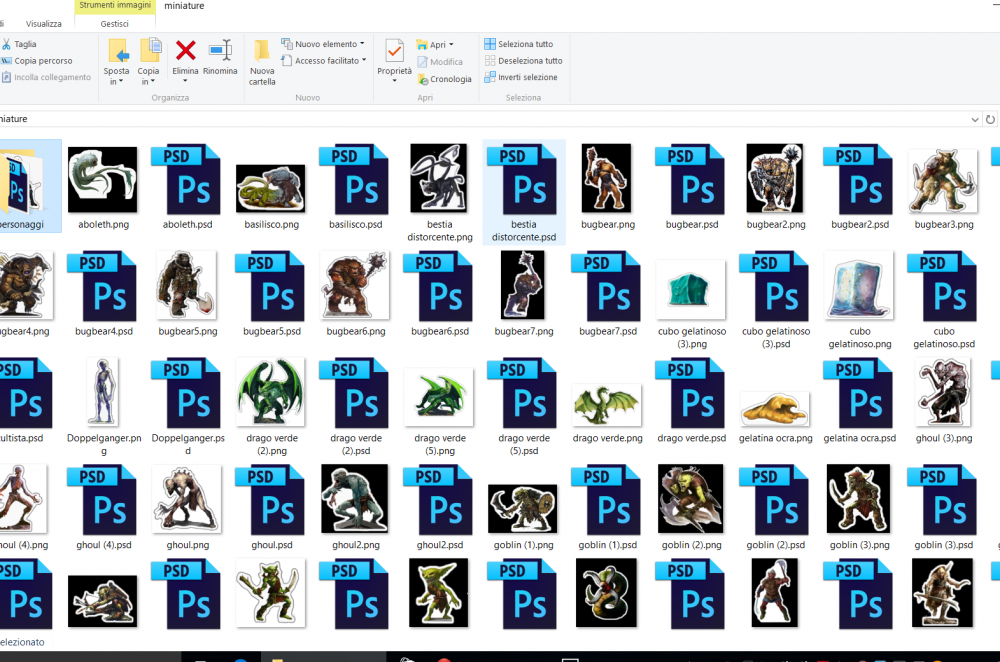This screenshot has height=662, width=1000.
Task: Open the Nuovo elemento dropdown
Action: [x=362, y=44]
